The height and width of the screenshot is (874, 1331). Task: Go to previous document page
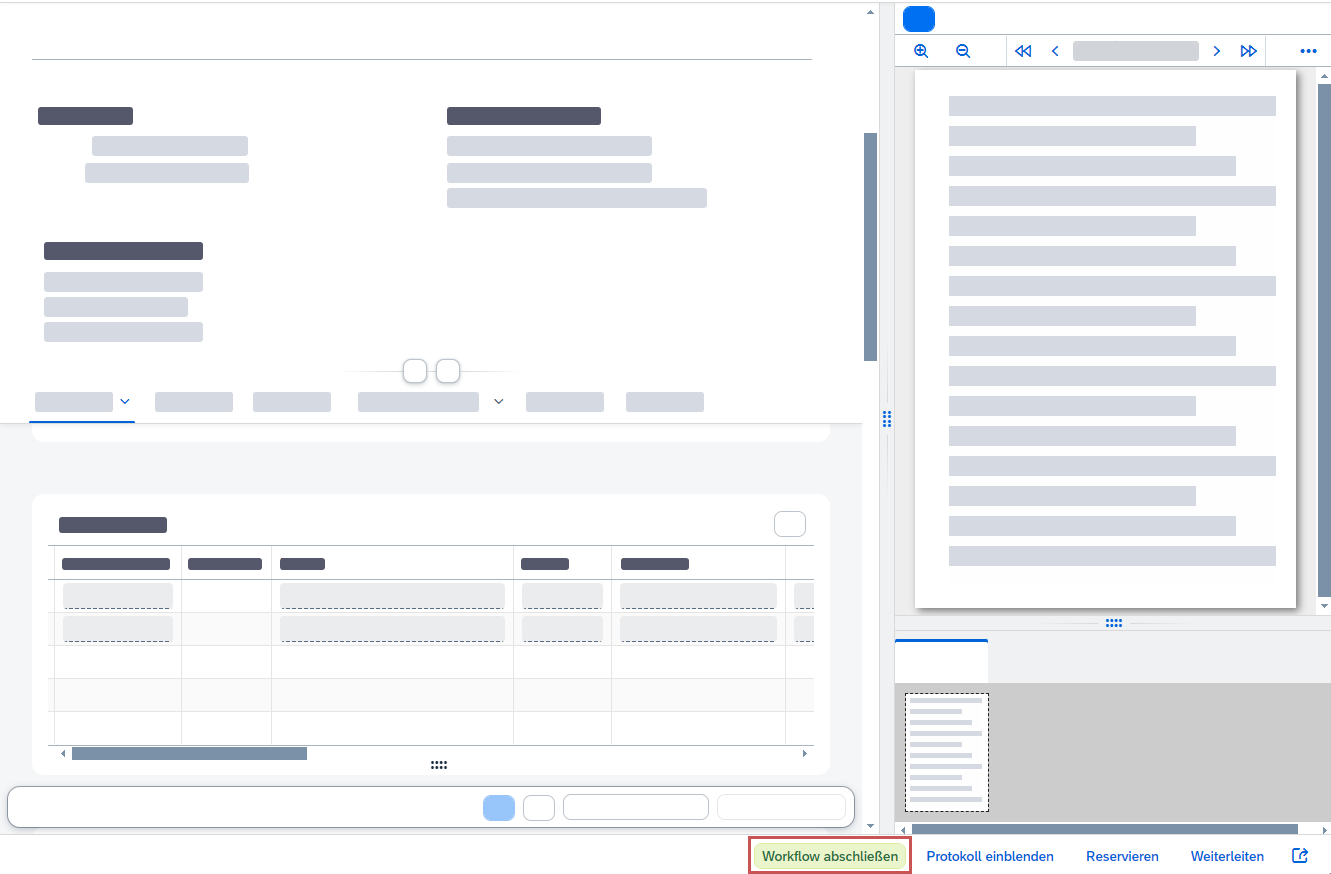coord(1055,51)
